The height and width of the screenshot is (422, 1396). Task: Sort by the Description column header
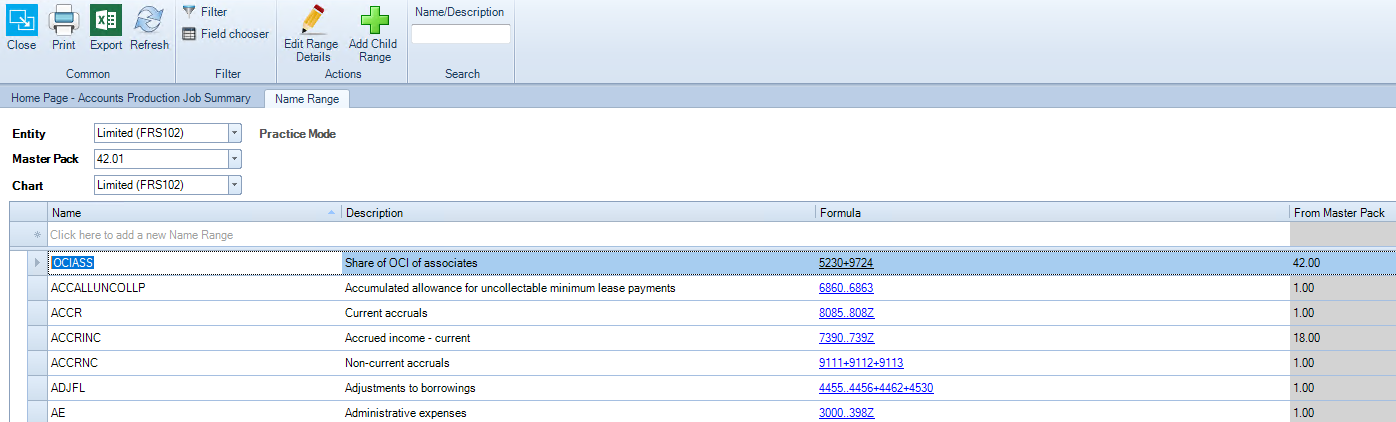coord(578,213)
